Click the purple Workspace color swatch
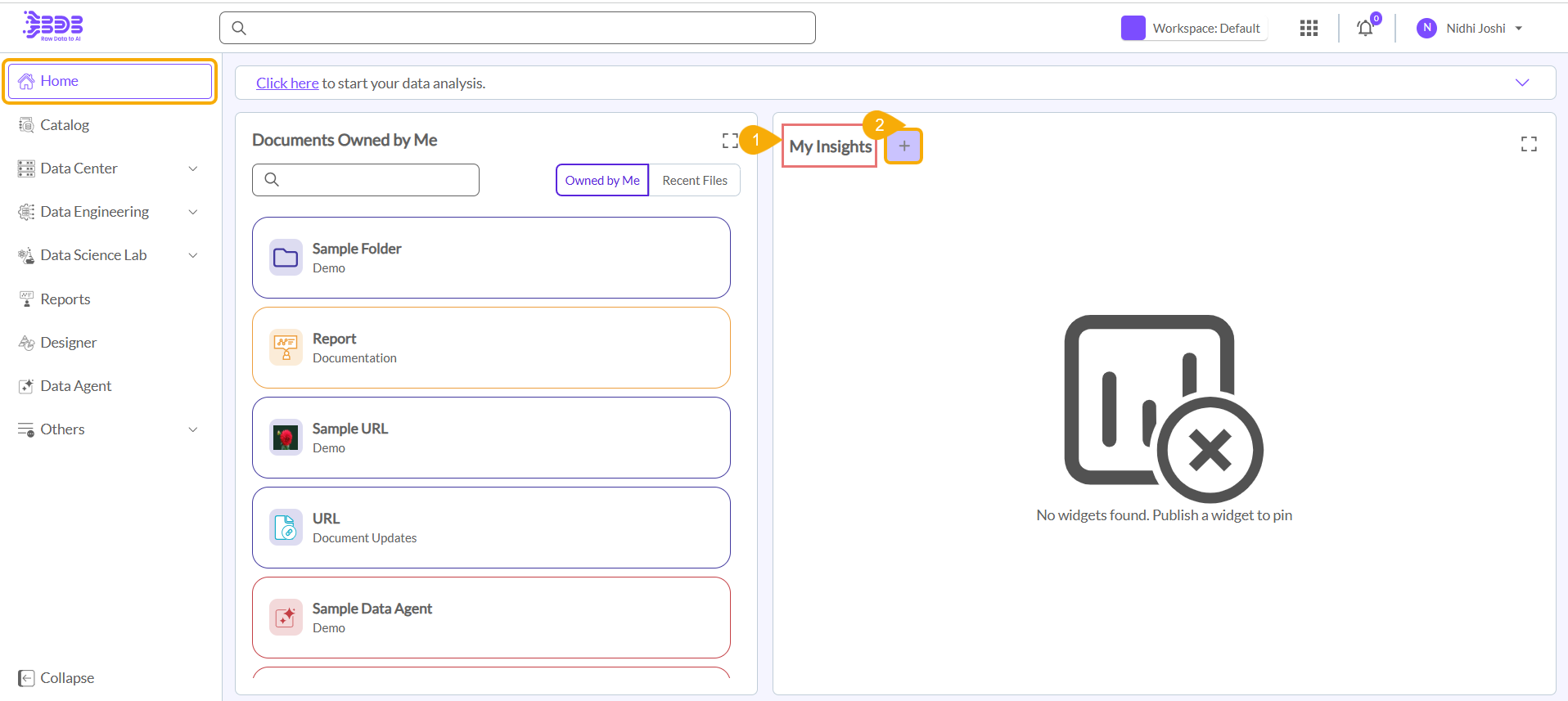Screen dimensions: 1568x701 (1133, 29)
